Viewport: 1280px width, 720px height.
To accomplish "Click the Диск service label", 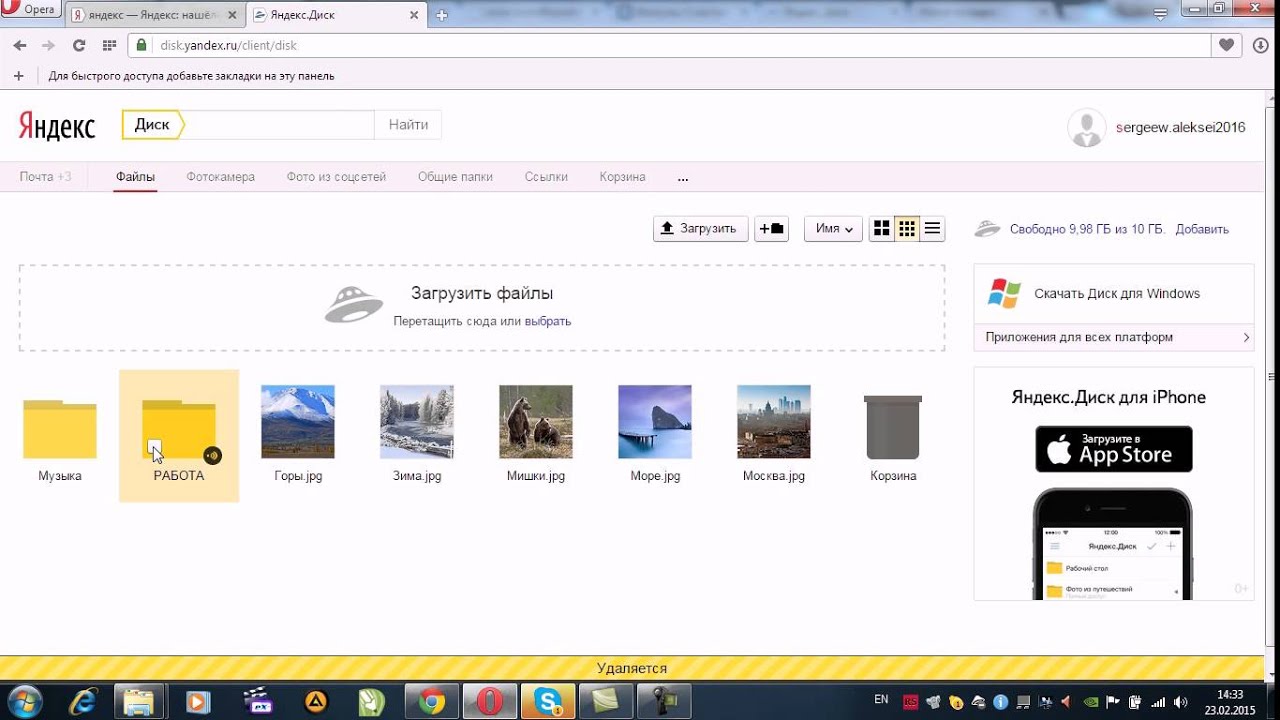I will click(x=152, y=125).
